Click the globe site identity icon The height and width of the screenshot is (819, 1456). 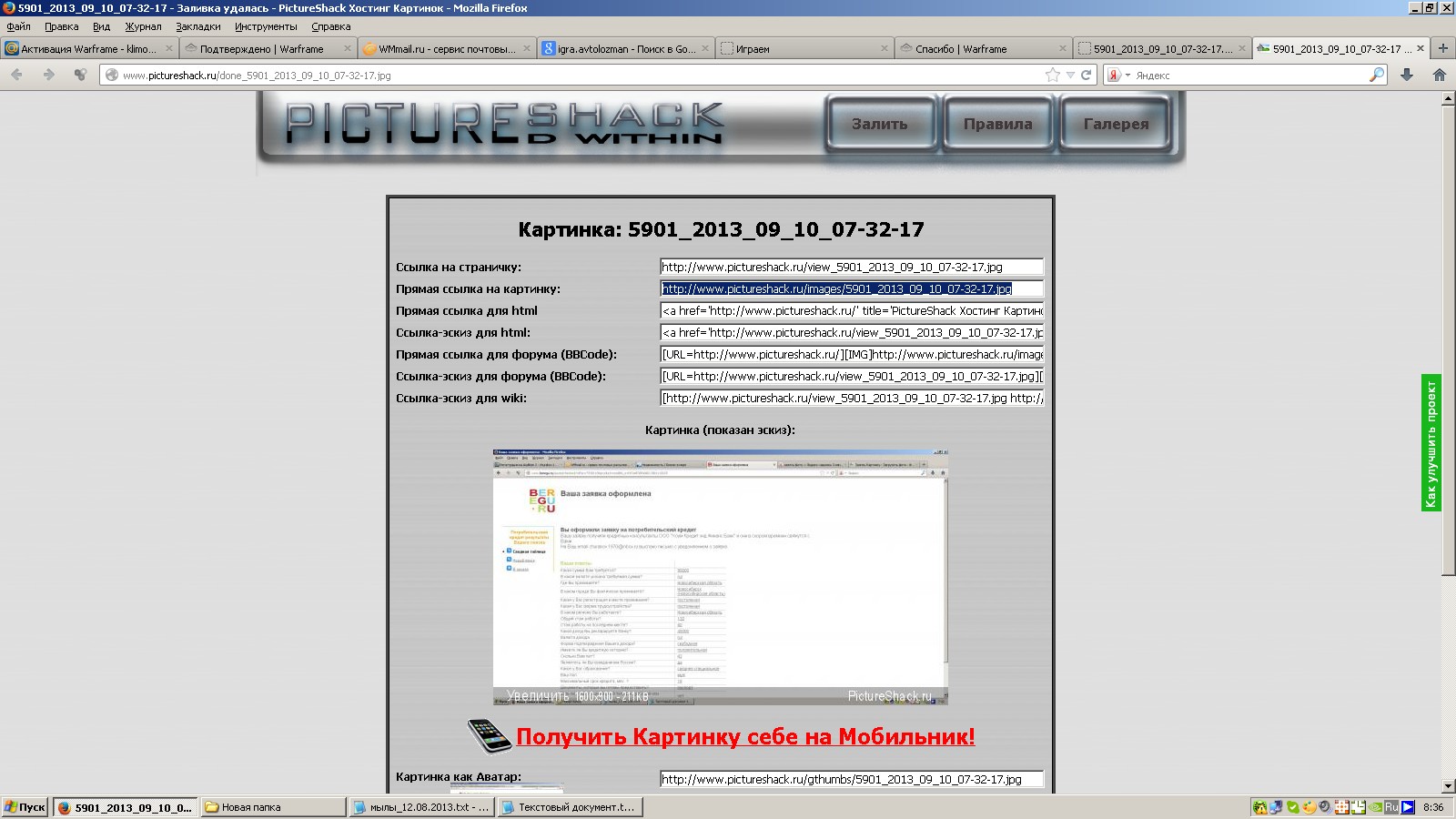(x=112, y=75)
